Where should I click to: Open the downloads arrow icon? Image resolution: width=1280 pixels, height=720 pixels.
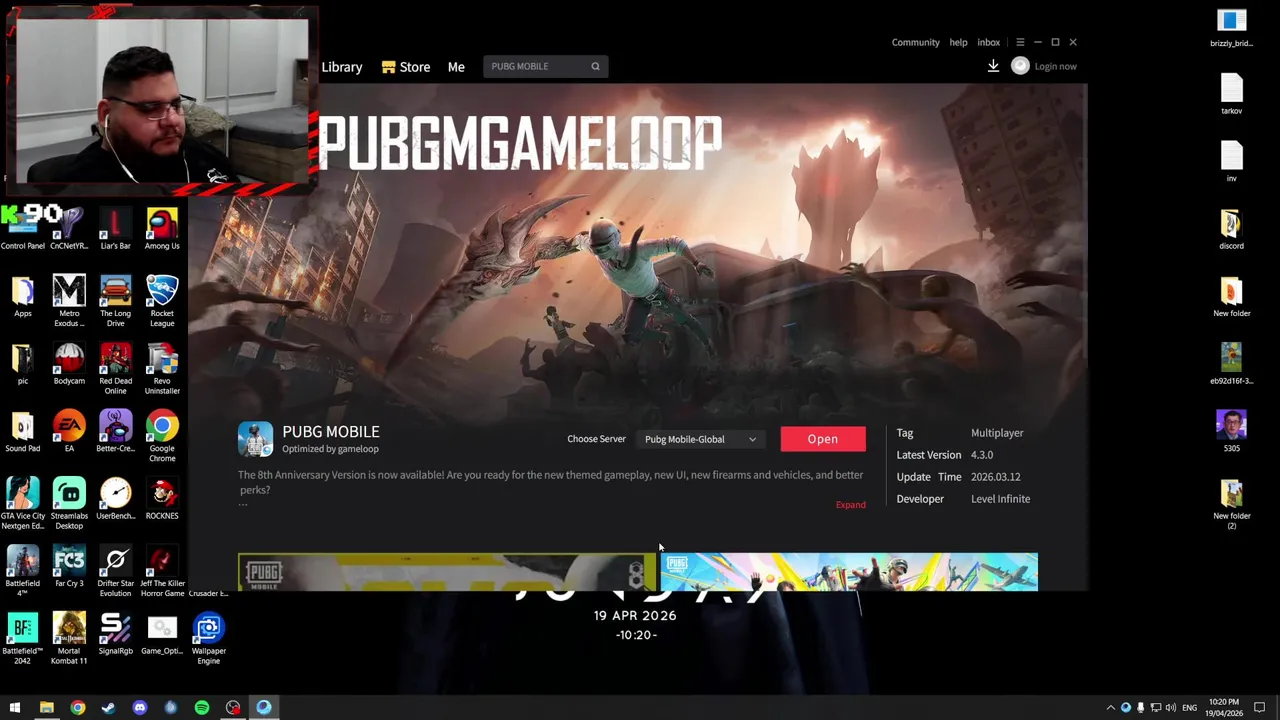pyautogui.click(x=993, y=66)
